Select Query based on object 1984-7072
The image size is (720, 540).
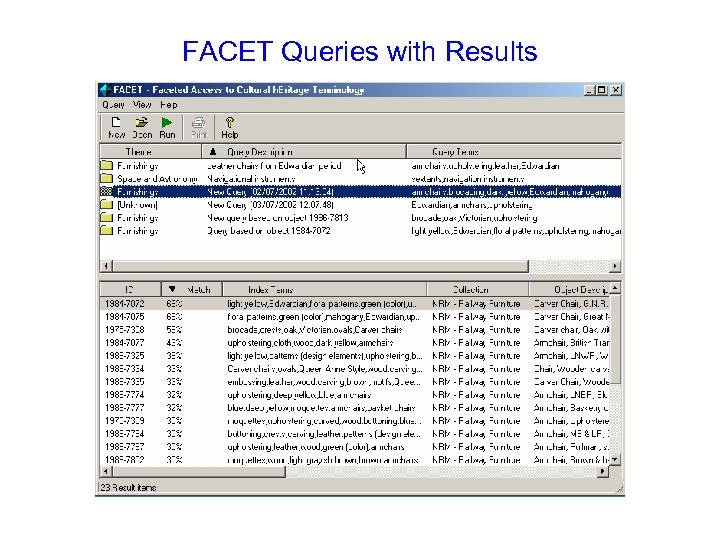360,230
